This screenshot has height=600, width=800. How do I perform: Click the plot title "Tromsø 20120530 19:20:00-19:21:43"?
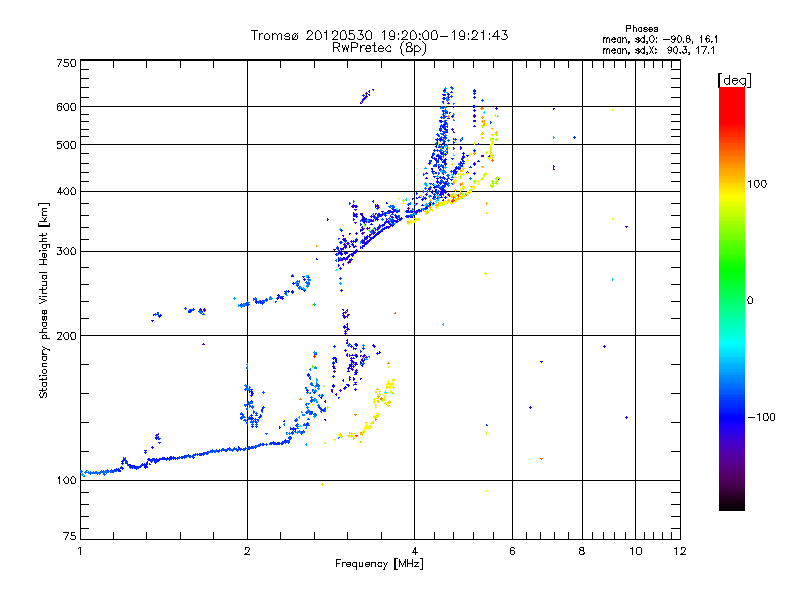[x=379, y=35]
